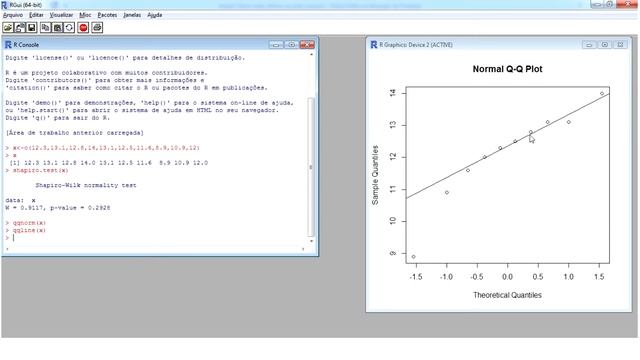Maximize the R Graphics Device 2 window

pyautogui.click(x=604, y=44)
